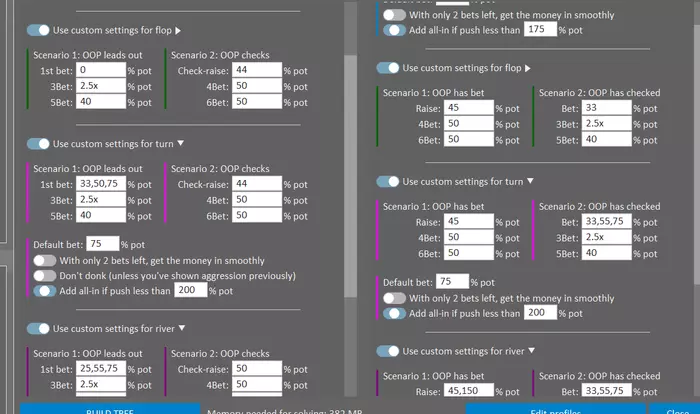The height and width of the screenshot is (414, 700).
Task: Click the 200 push field below 'Don't donk'
Action: pos(191,290)
